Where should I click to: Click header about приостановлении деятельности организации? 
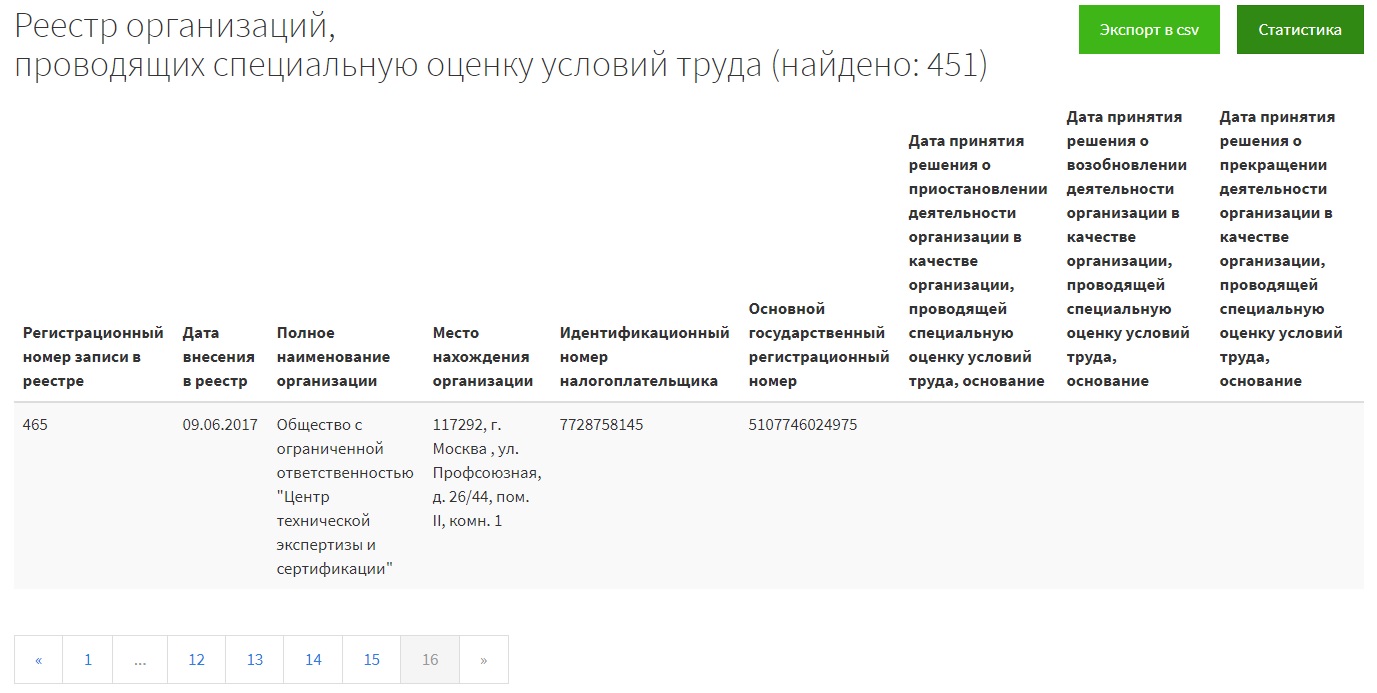977,261
